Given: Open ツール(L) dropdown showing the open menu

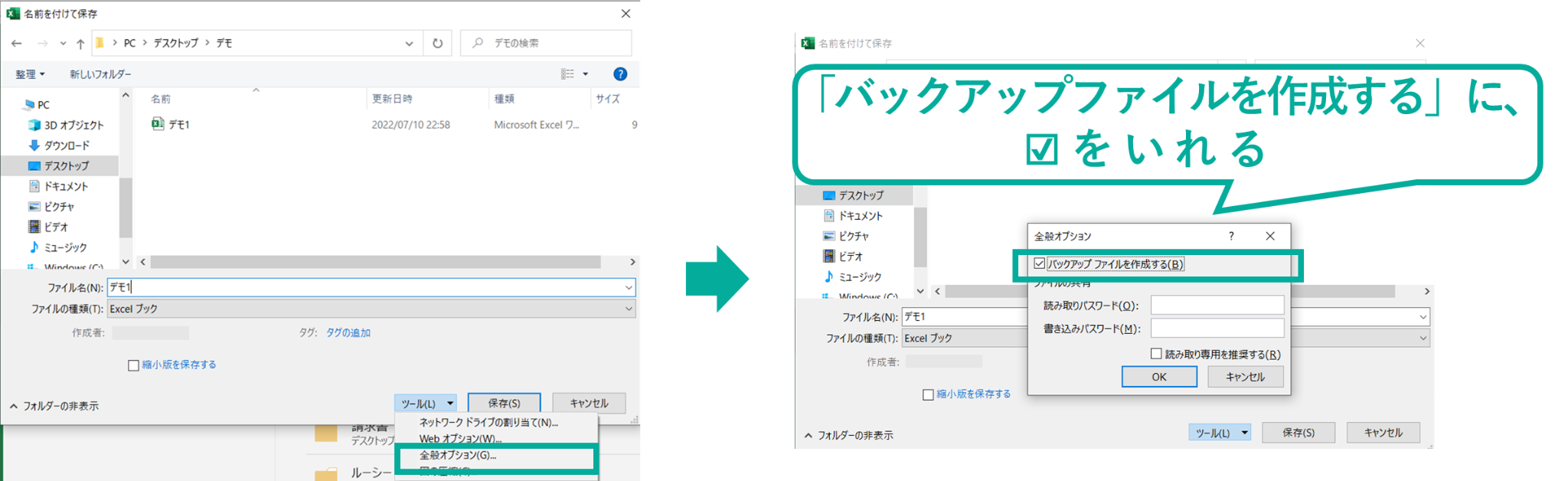Looking at the screenshot, I should (x=426, y=404).
